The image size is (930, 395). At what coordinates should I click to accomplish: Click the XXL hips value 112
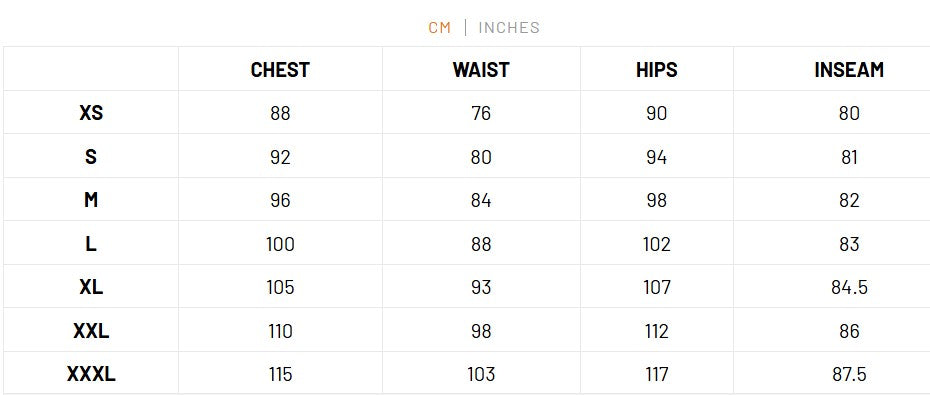point(657,331)
